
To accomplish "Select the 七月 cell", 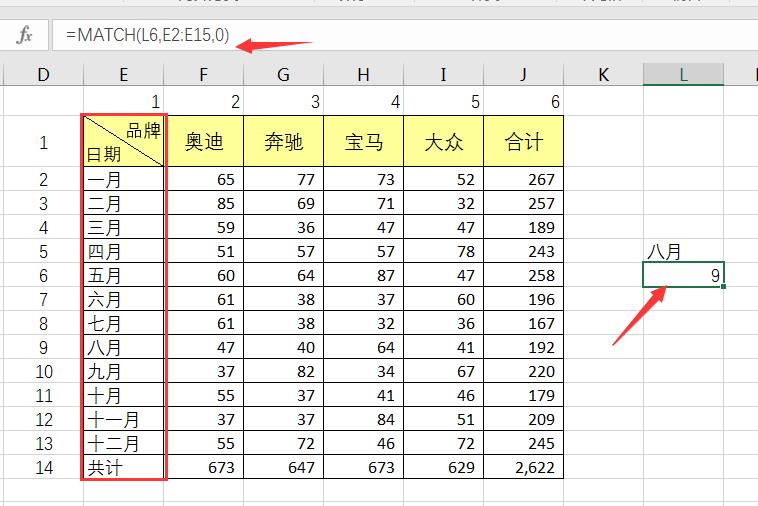I will click(124, 323).
